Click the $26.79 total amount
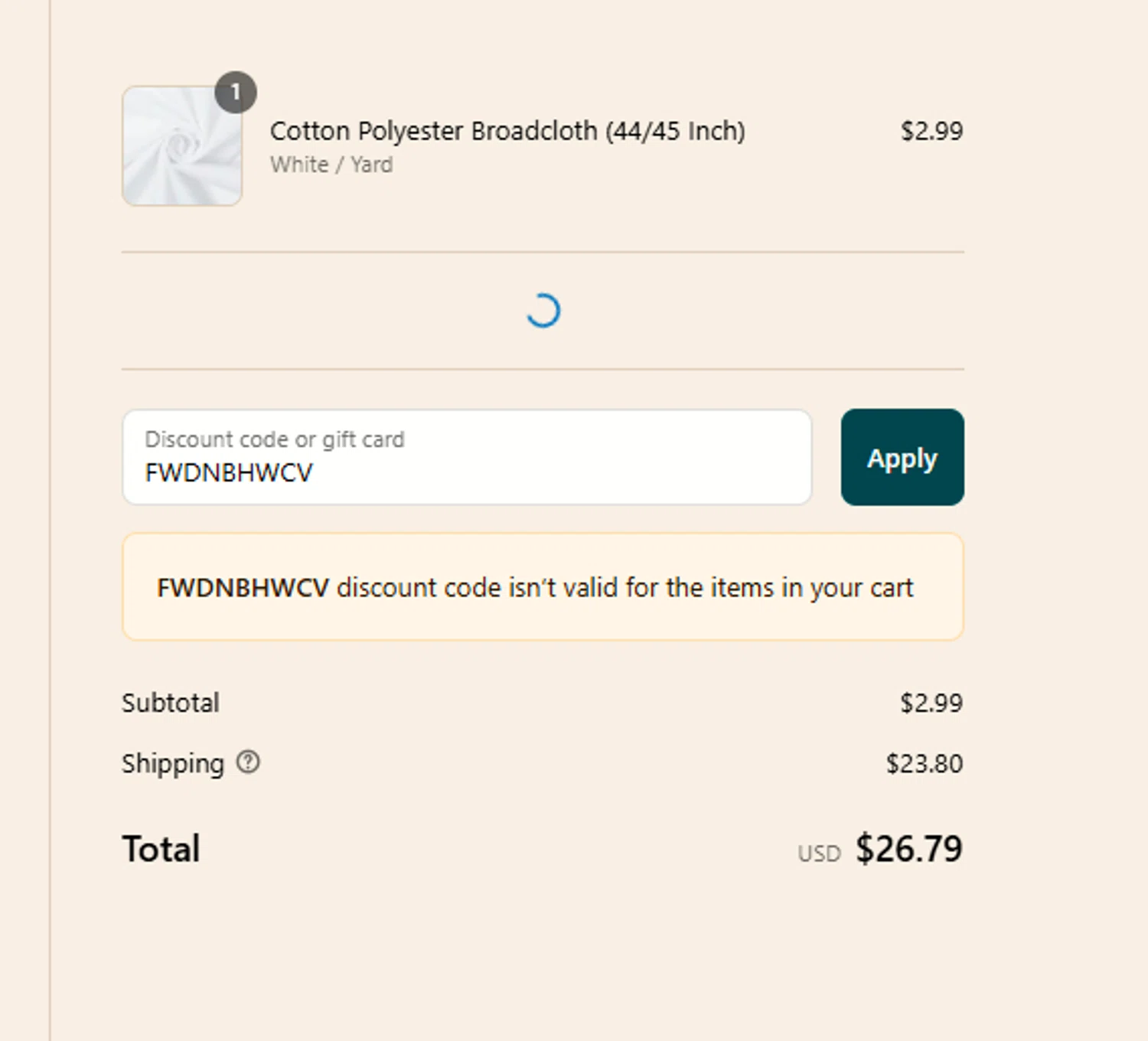 pos(908,849)
